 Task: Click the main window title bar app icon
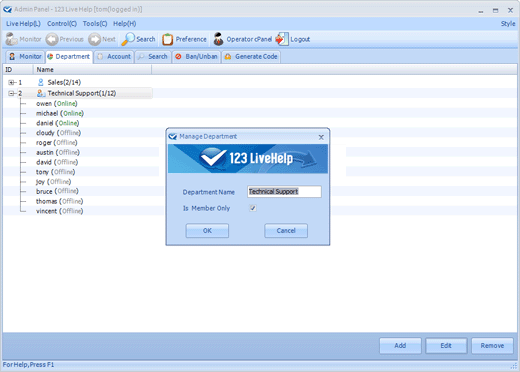pyautogui.click(x=7, y=9)
